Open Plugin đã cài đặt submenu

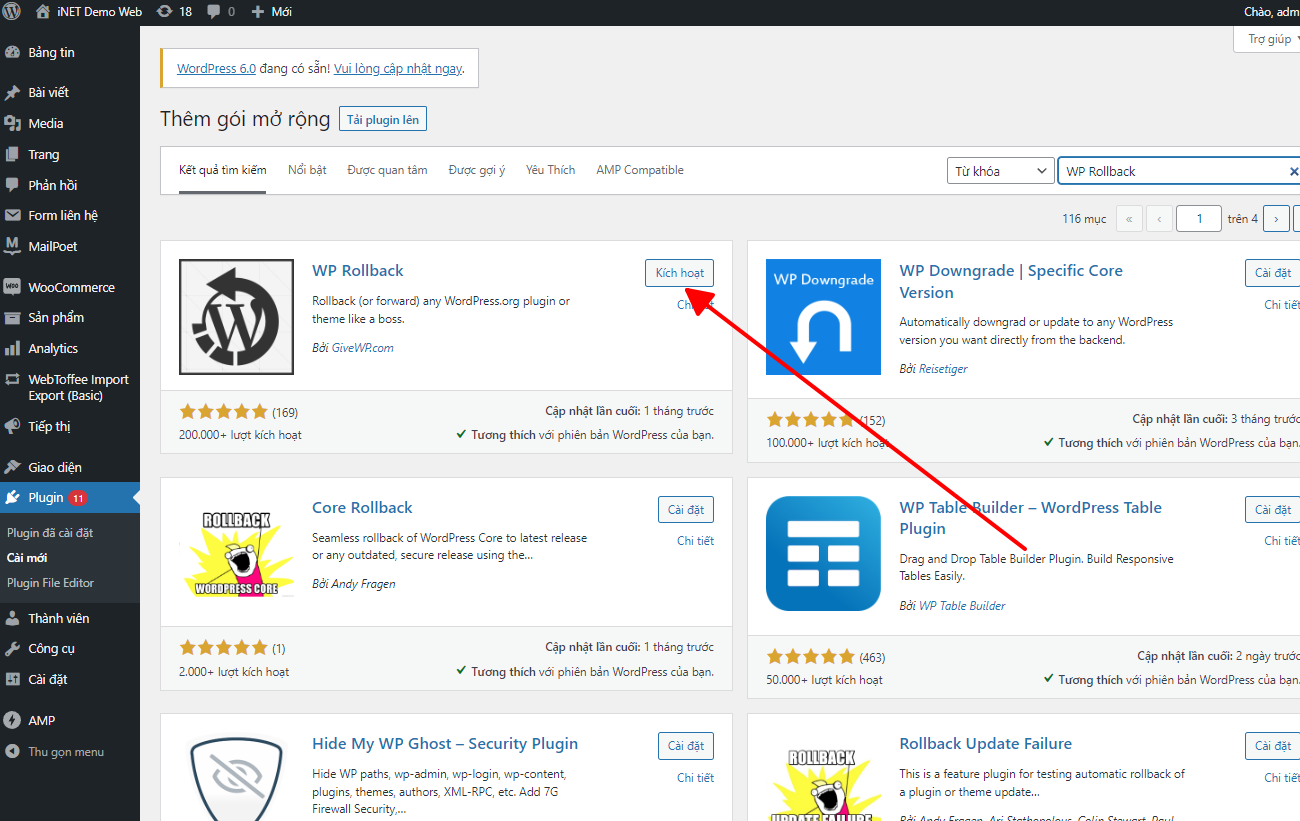[x=50, y=533]
